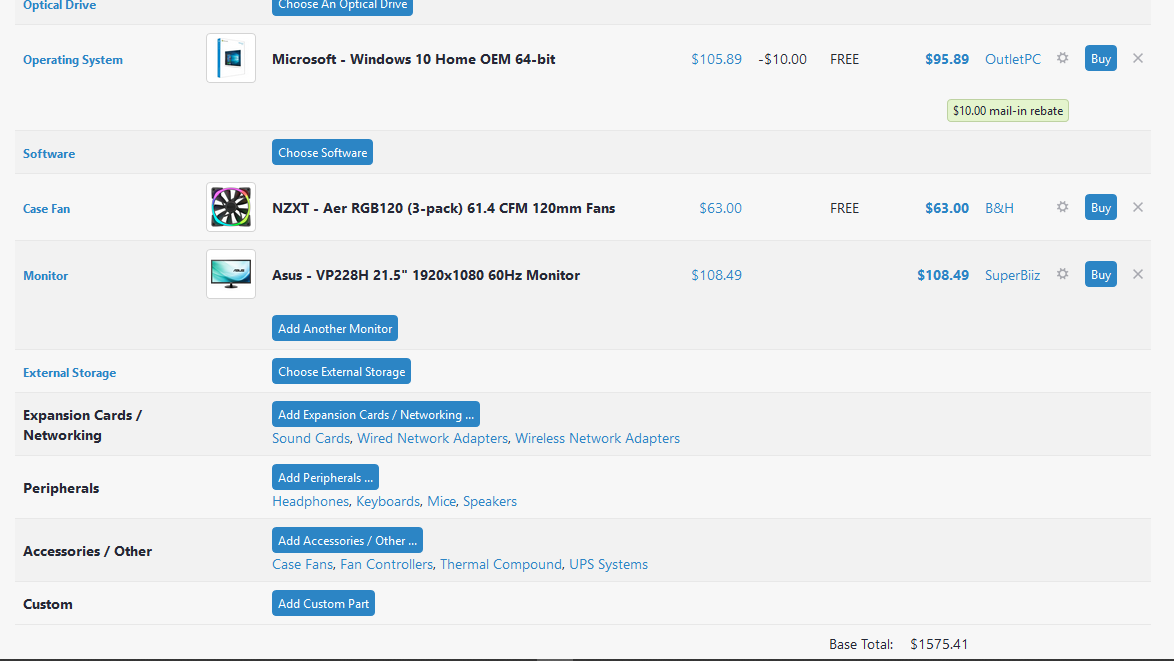
Task: Click the -$10.00 promo amount
Action: point(782,59)
